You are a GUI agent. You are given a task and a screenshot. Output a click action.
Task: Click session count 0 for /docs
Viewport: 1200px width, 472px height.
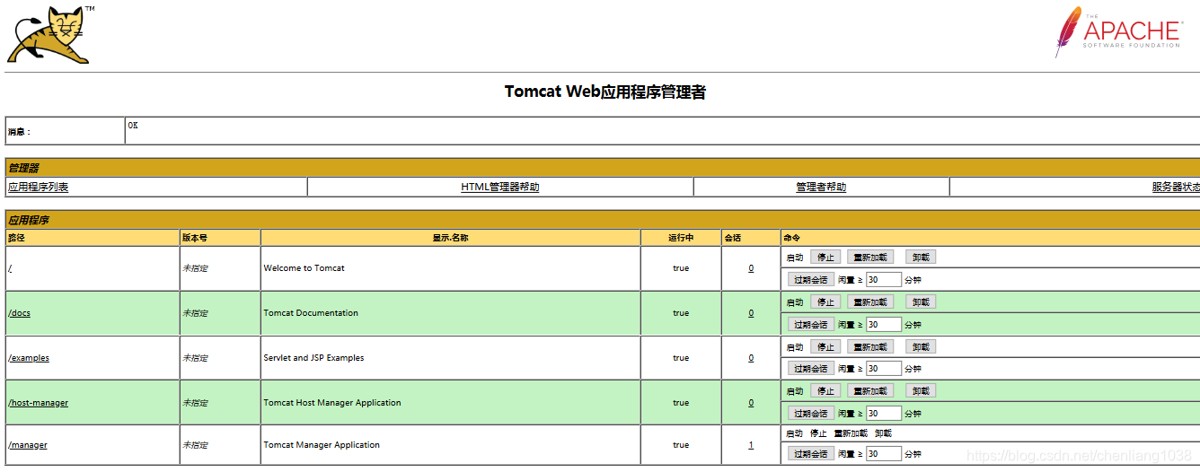pyautogui.click(x=751, y=313)
